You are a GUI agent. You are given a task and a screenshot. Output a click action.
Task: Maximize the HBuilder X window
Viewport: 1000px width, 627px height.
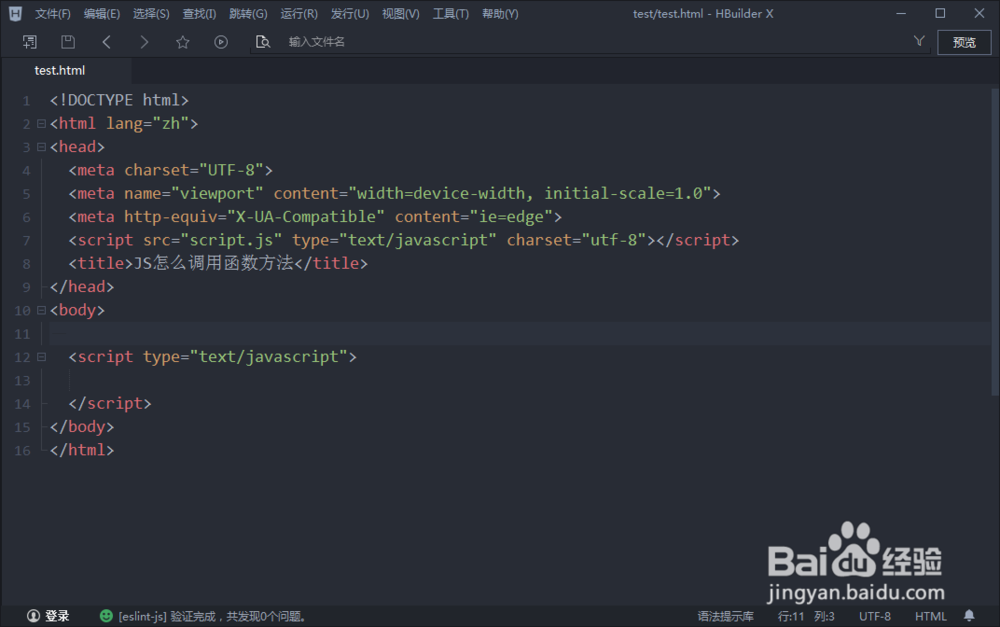point(940,13)
